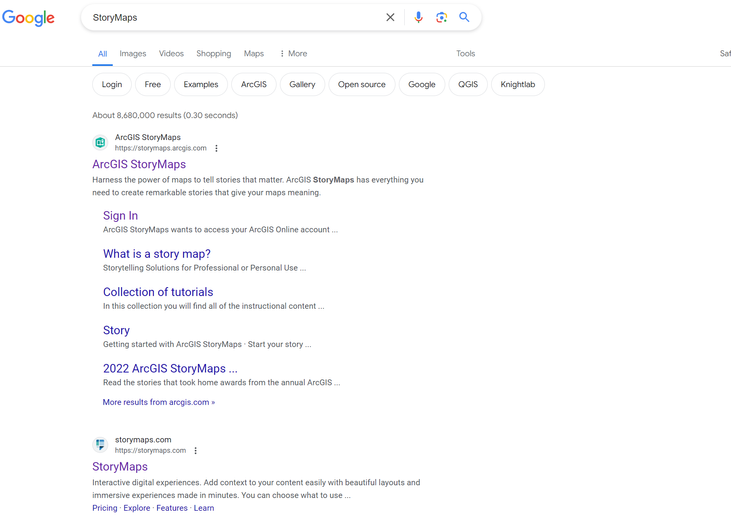Start voice search with microphone icon
The width and height of the screenshot is (731, 521).
point(418,17)
